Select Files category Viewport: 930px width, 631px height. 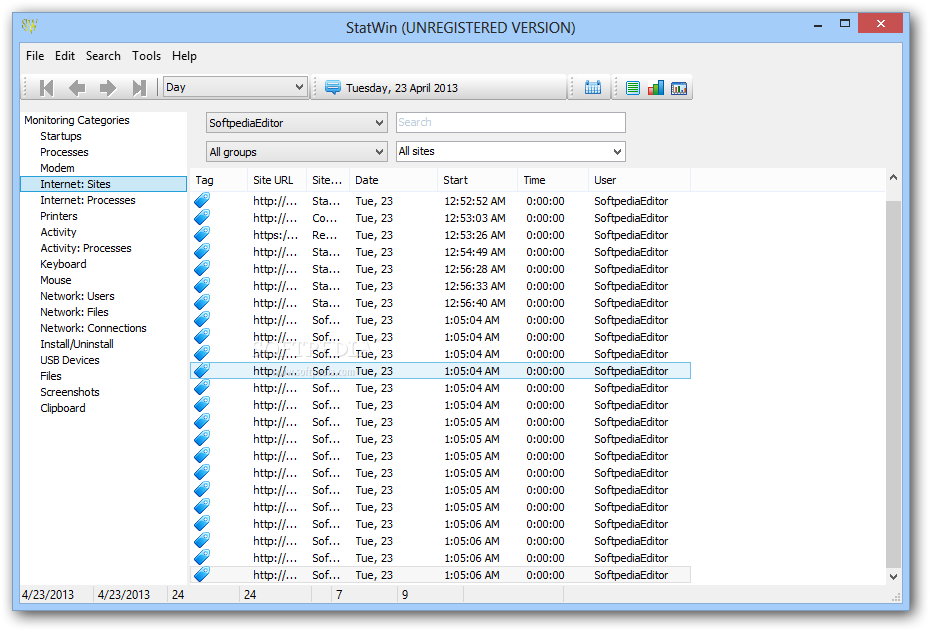tap(50, 376)
